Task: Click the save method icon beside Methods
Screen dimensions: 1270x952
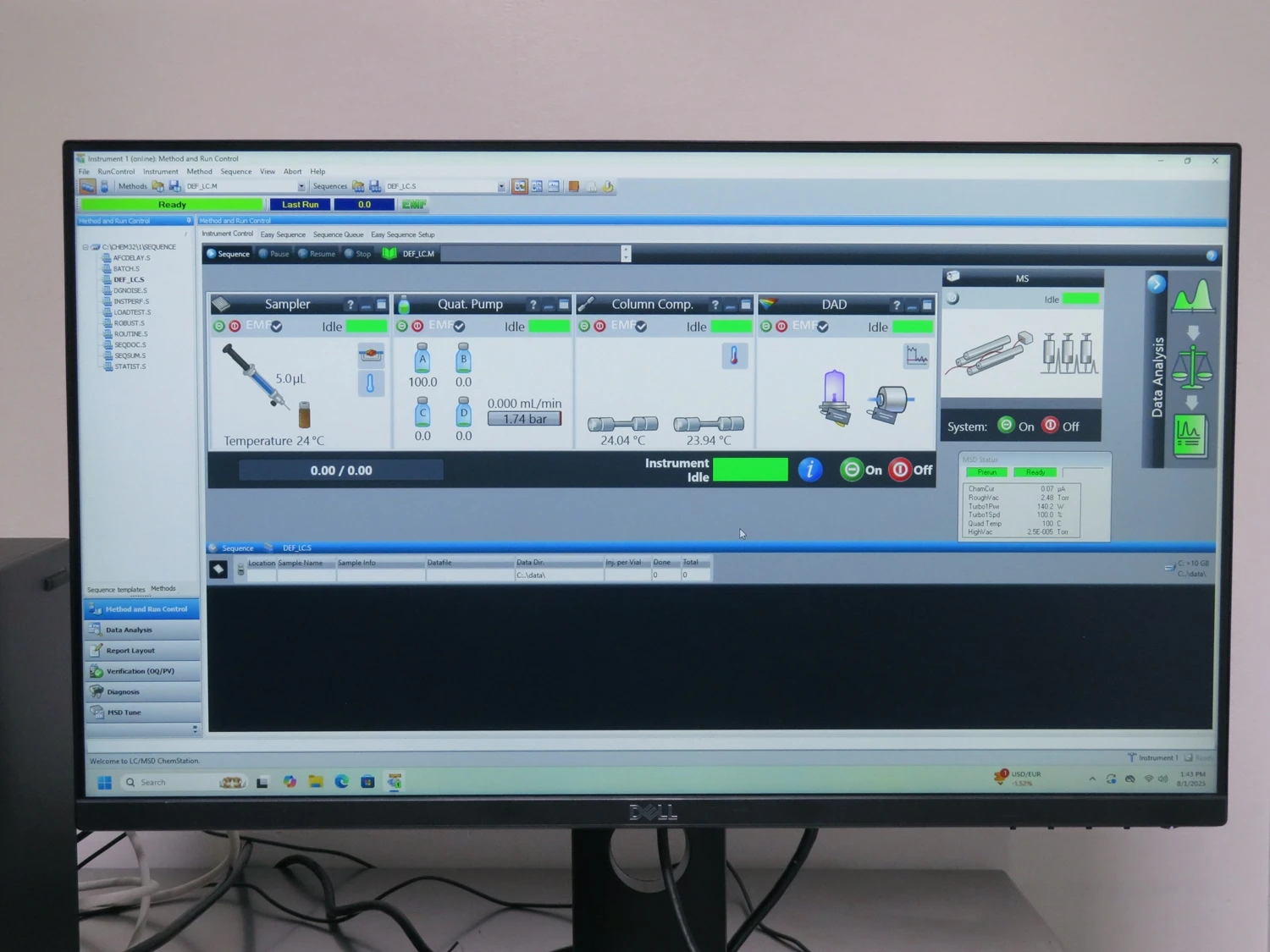Action: pyautogui.click(x=174, y=186)
